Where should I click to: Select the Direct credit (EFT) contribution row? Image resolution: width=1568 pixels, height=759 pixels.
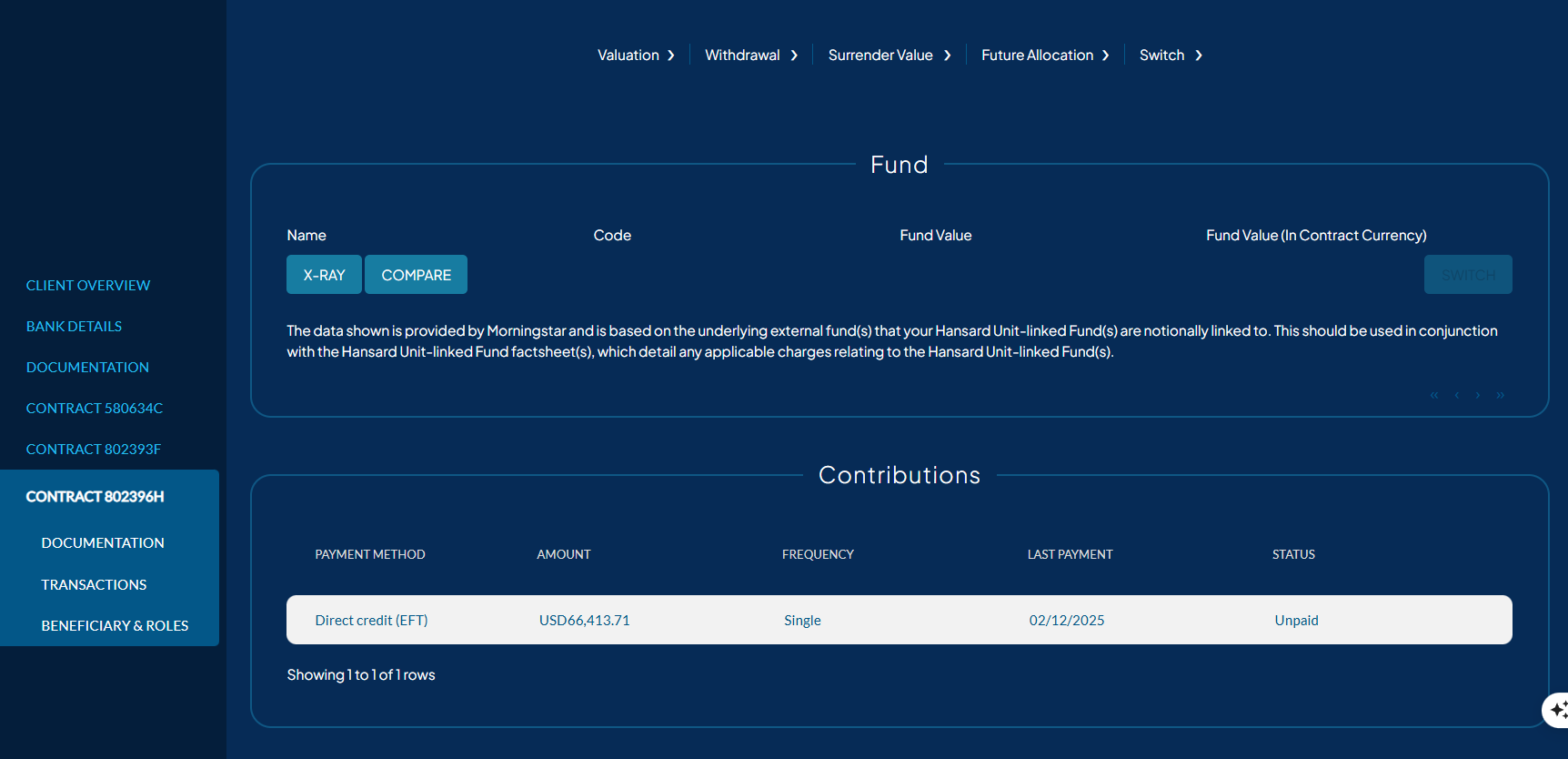point(899,621)
